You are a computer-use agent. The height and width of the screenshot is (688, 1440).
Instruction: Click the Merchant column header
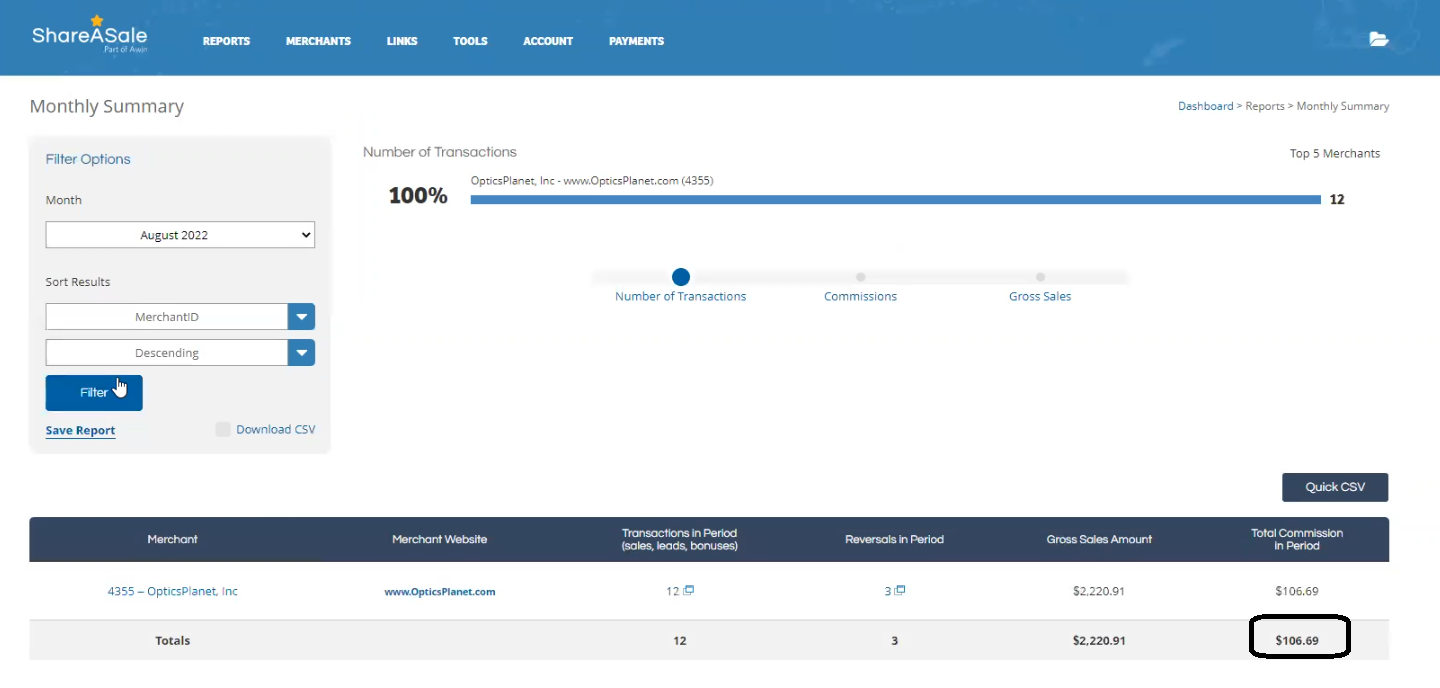pyautogui.click(x=173, y=539)
